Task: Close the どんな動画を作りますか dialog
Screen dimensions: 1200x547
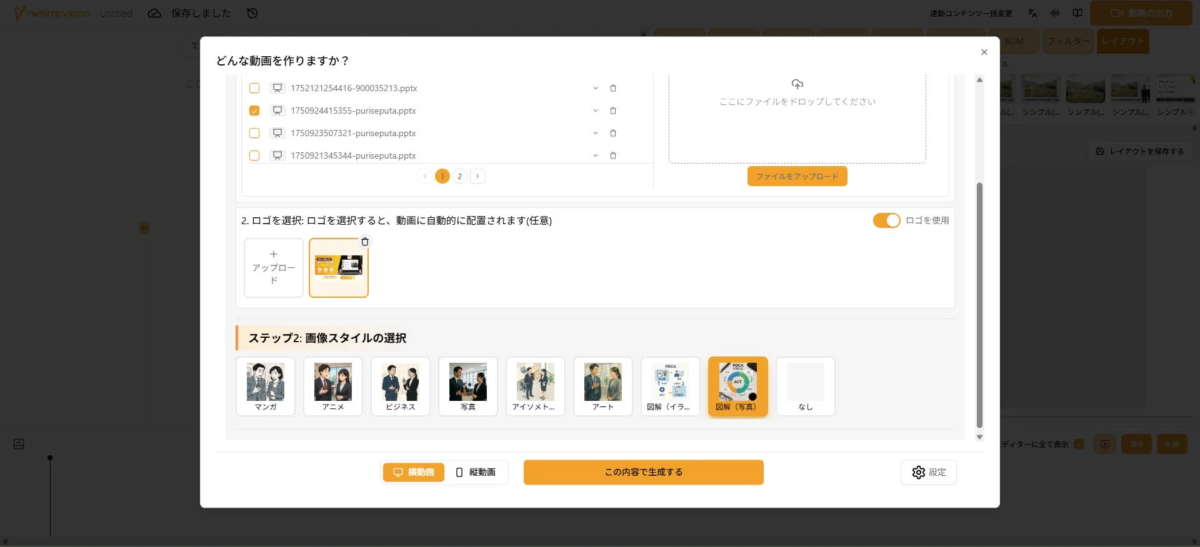Action: tap(984, 52)
